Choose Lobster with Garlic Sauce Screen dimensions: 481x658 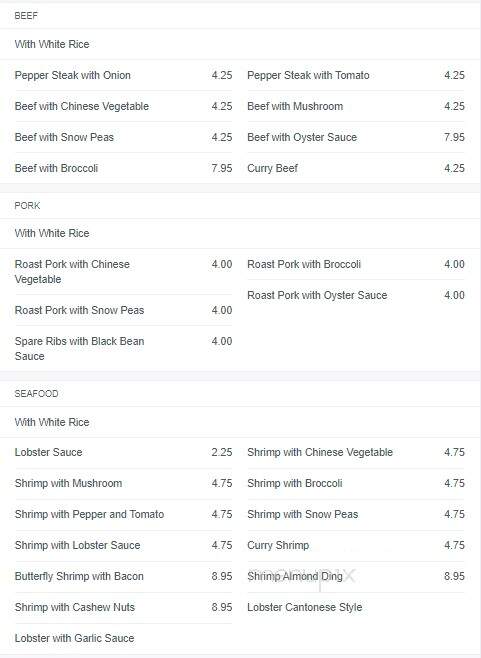pyautogui.click(x=74, y=638)
